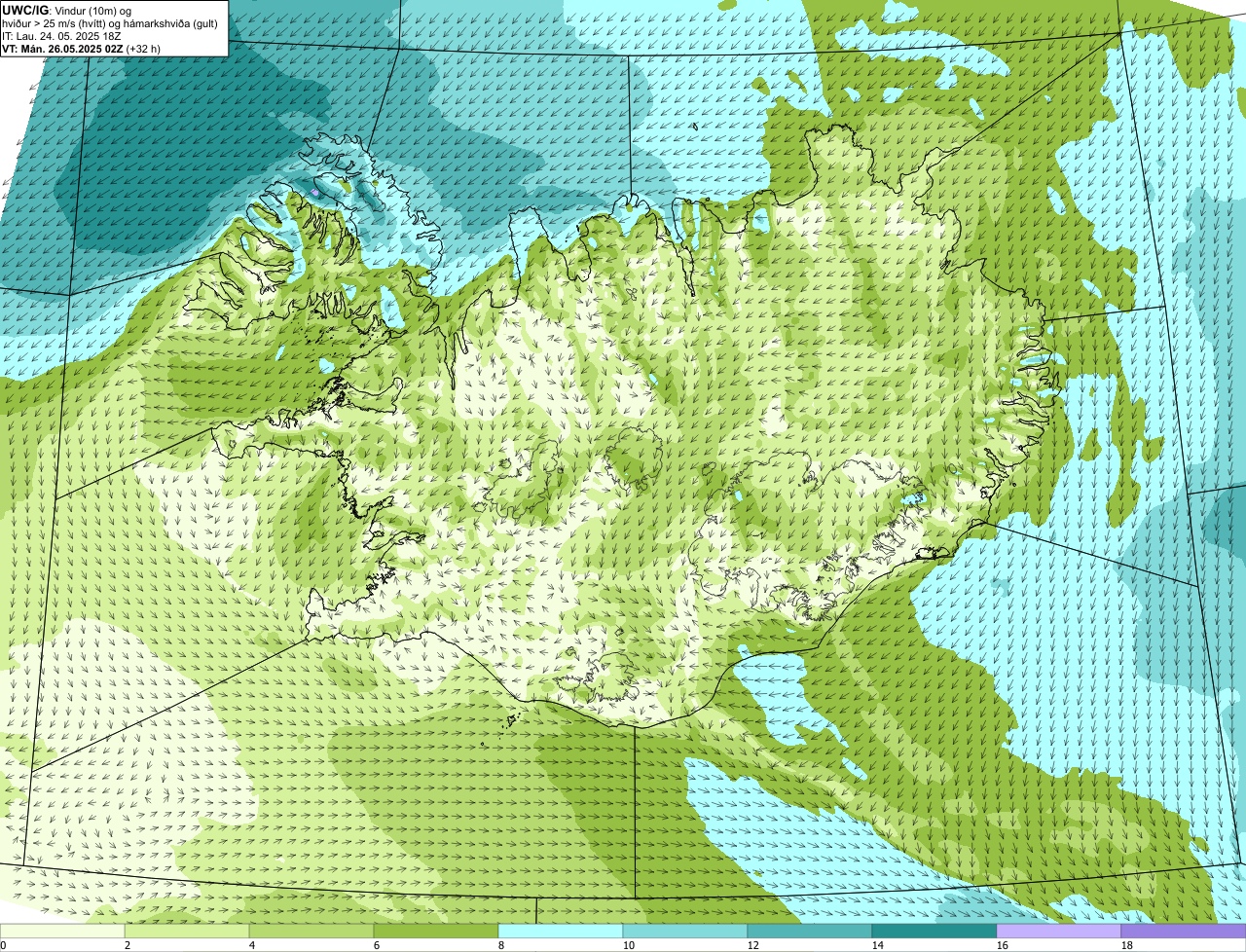Click the legend scale label "18"

coord(1127,945)
